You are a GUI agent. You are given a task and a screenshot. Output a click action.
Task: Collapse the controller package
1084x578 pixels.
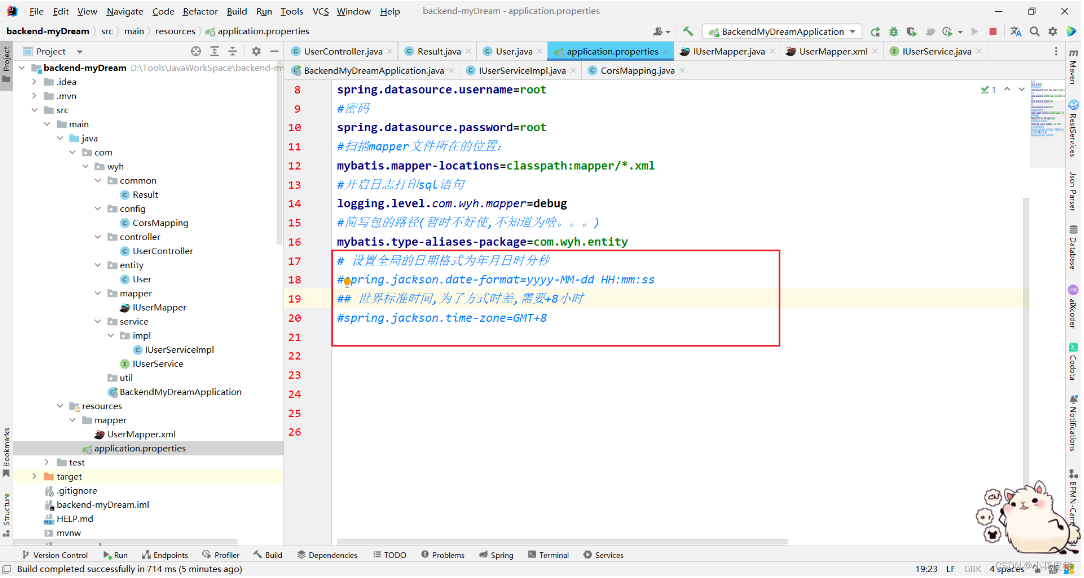pyautogui.click(x=98, y=237)
